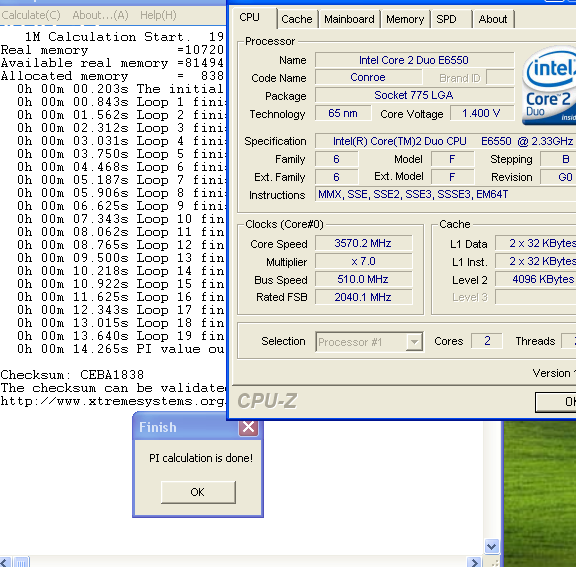Click the Intel Core 2 Duo logo

(x=549, y=86)
